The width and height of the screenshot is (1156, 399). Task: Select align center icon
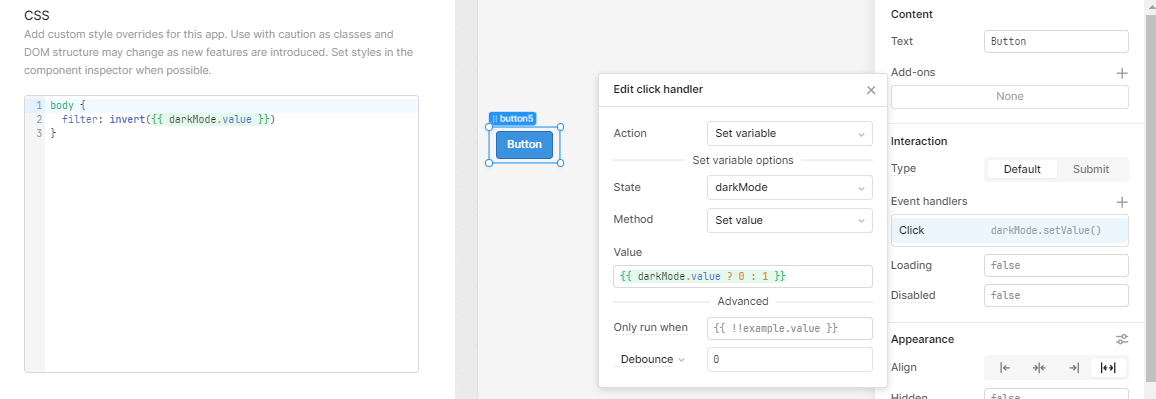(1039, 367)
